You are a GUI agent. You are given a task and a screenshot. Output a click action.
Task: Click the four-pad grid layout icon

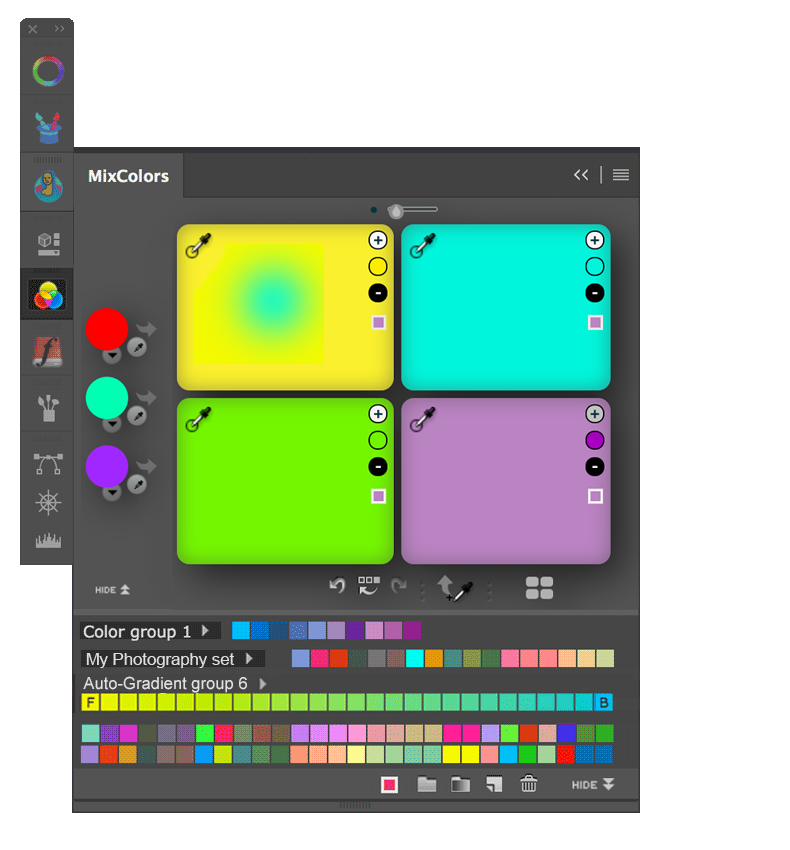[x=539, y=588]
